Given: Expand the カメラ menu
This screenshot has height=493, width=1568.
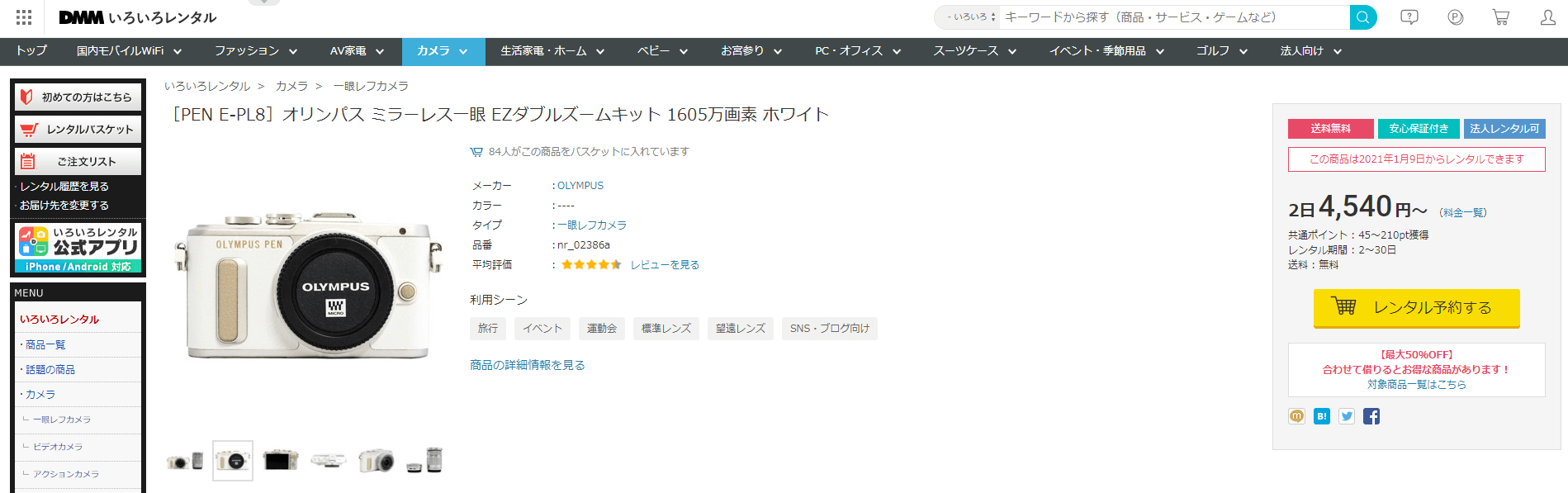Looking at the screenshot, I should point(443,51).
